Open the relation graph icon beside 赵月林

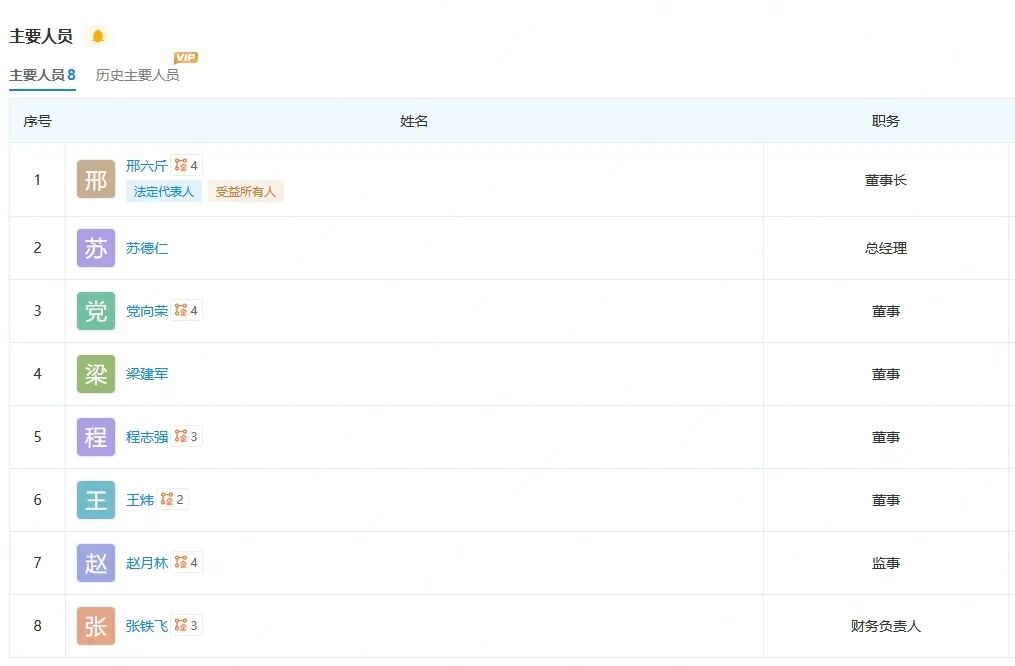point(186,562)
